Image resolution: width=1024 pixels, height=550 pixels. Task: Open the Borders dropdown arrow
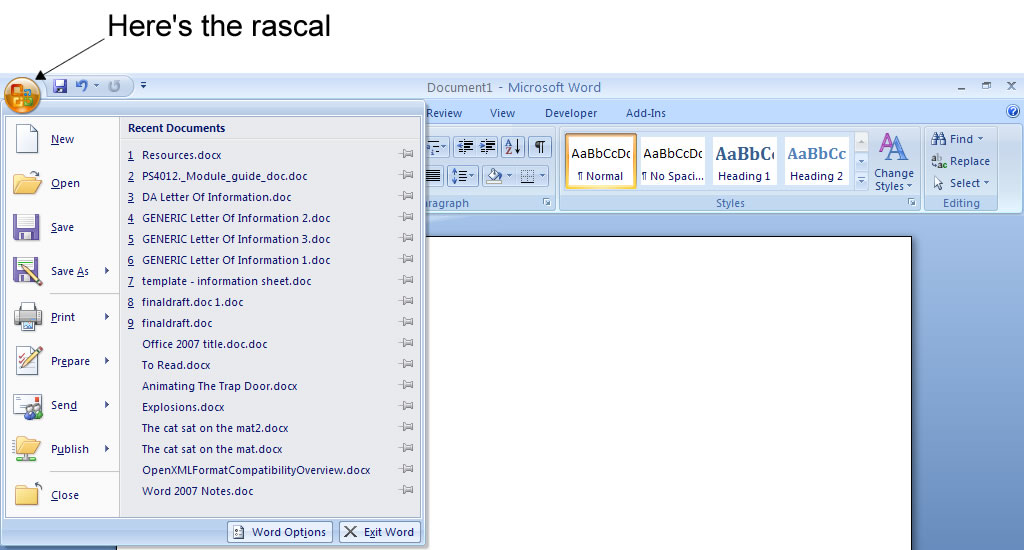542,176
